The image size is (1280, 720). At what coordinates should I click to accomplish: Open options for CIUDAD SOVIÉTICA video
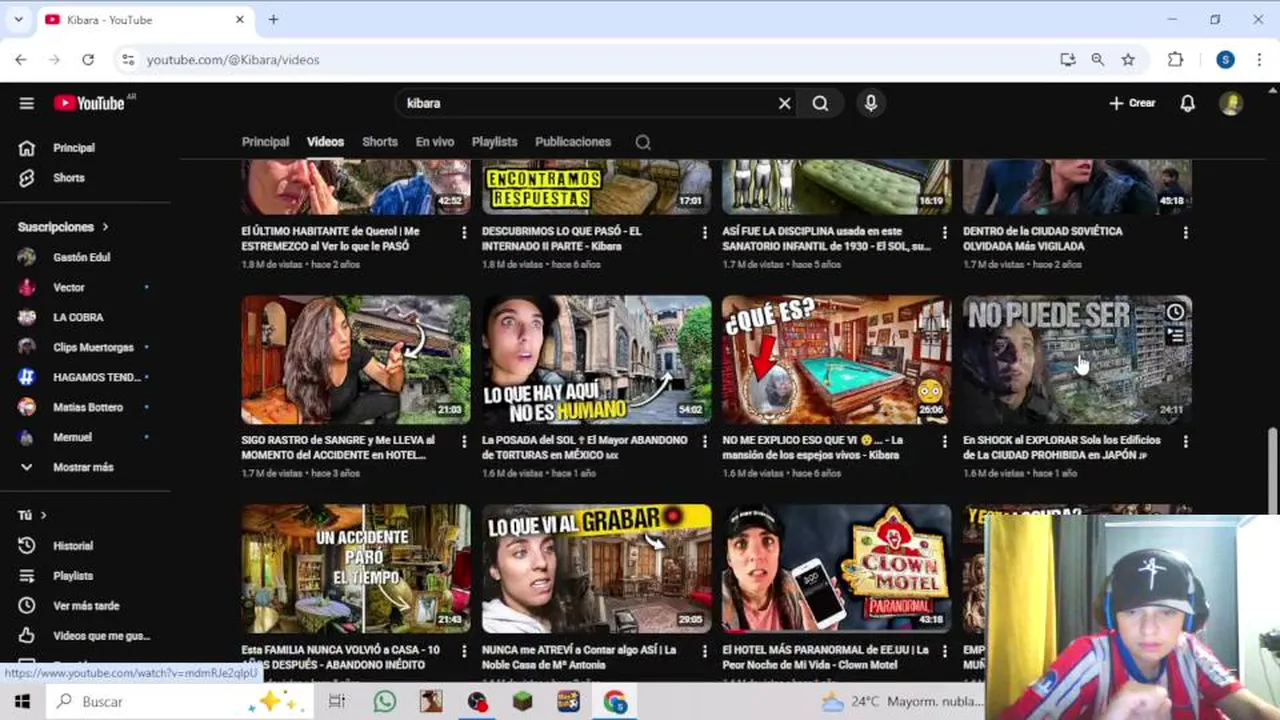(x=1185, y=232)
